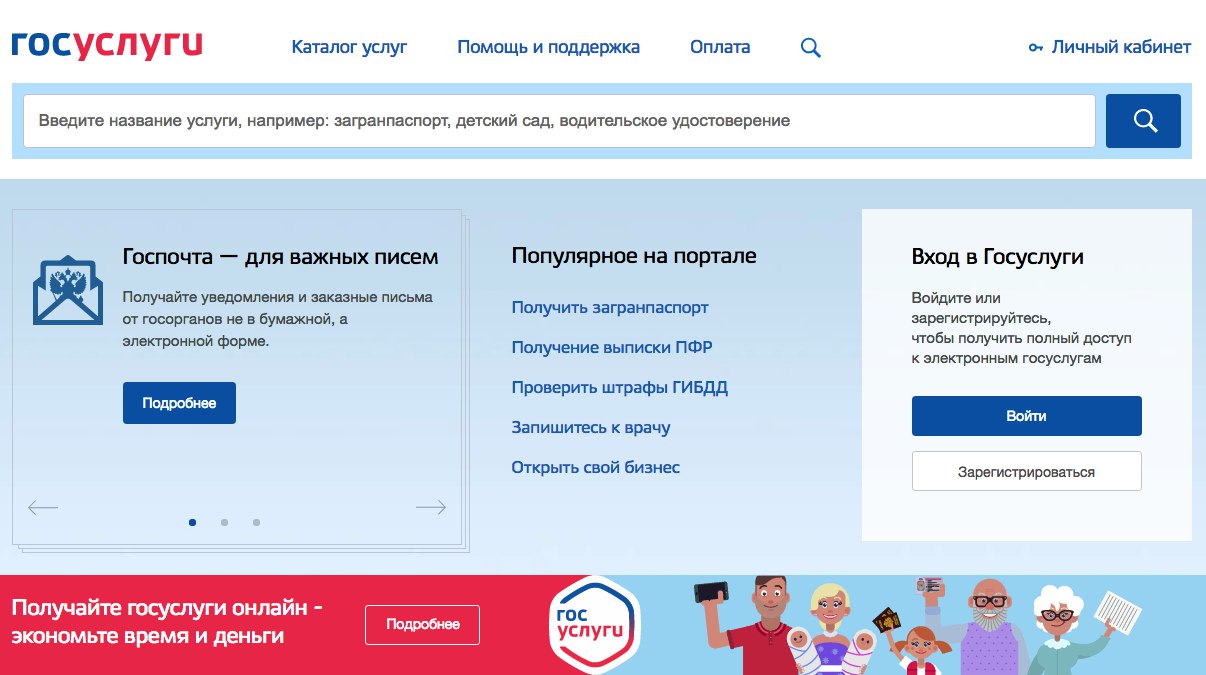Image resolution: width=1206 pixels, height=675 pixels.
Task: Click the cartoon family illustration in banner
Action: (917, 625)
